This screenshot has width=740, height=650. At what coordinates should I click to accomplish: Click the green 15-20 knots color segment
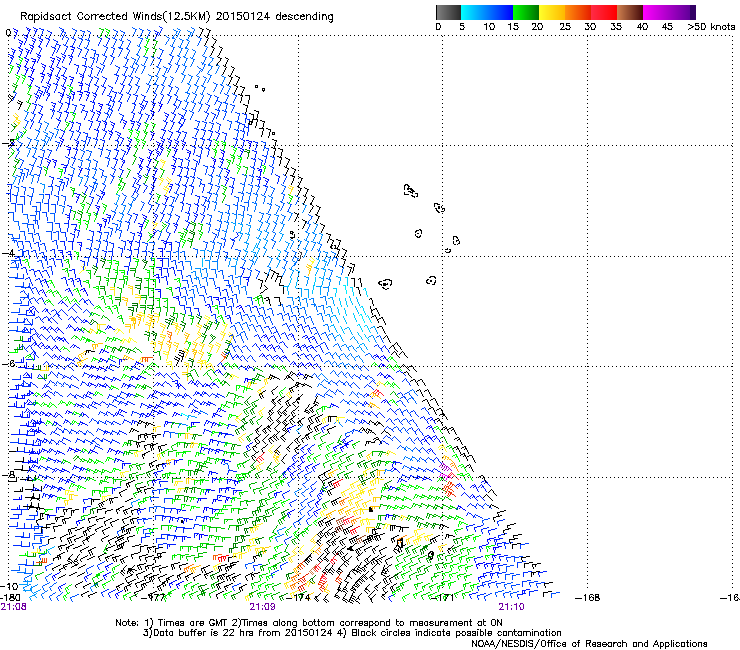coord(526,12)
